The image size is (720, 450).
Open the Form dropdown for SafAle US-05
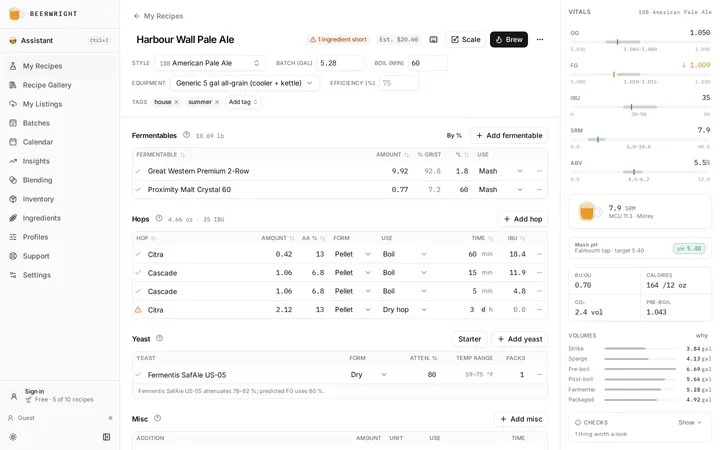click(x=369, y=375)
